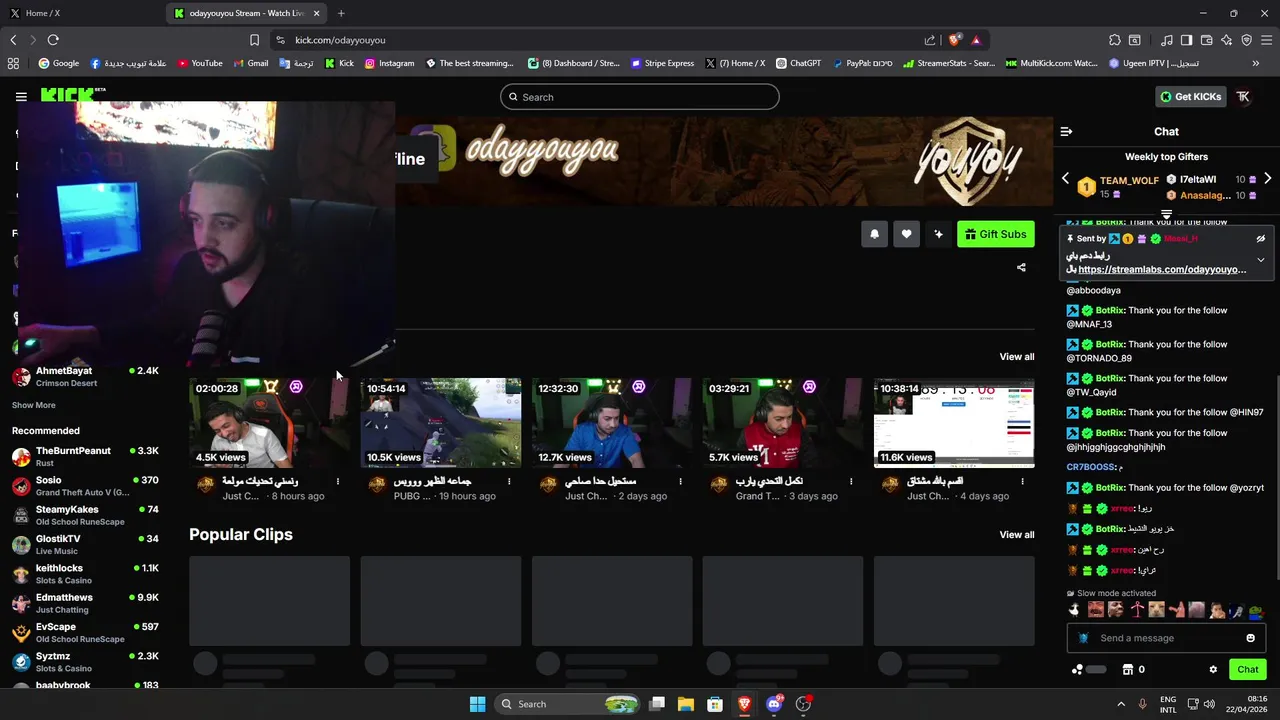This screenshot has height=720, width=1280.
Task: Click the share page icon in address bar
Action: pyautogui.click(x=930, y=40)
